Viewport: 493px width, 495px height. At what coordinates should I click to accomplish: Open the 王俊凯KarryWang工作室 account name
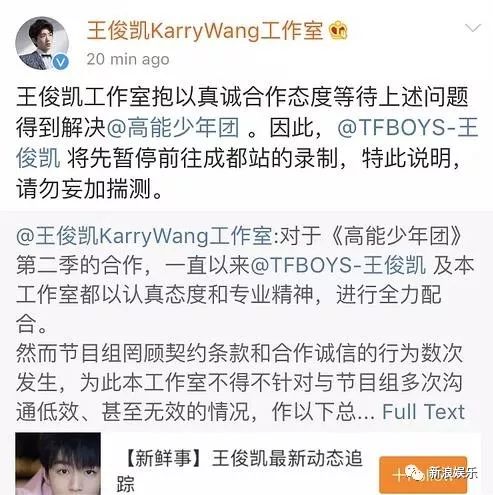click(x=205, y=31)
